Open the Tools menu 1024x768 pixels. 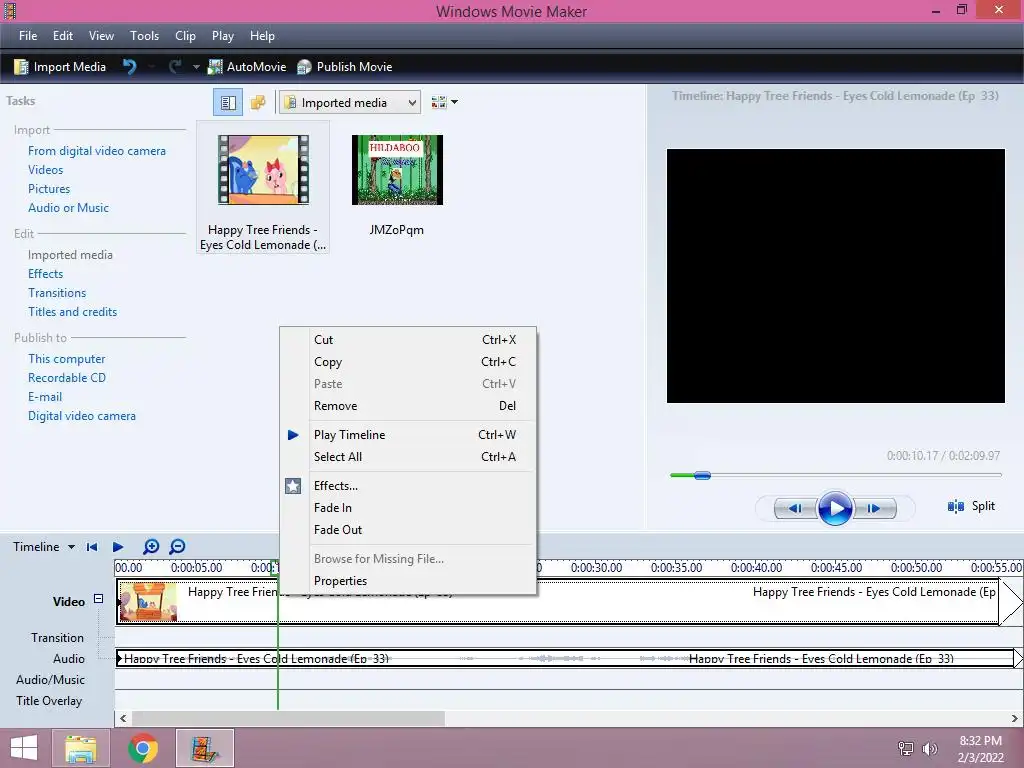[x=144, y=36]
